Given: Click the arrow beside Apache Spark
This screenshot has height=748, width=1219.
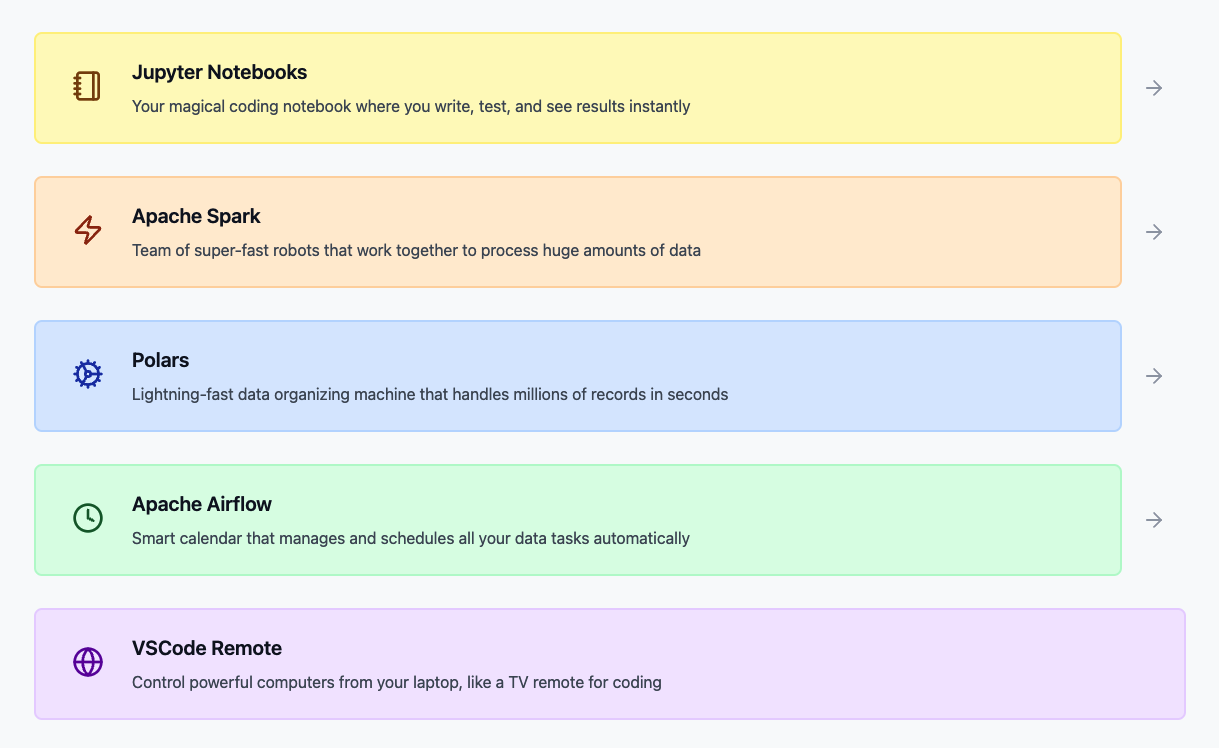Looking at the screenshot, I should 1154,232.
